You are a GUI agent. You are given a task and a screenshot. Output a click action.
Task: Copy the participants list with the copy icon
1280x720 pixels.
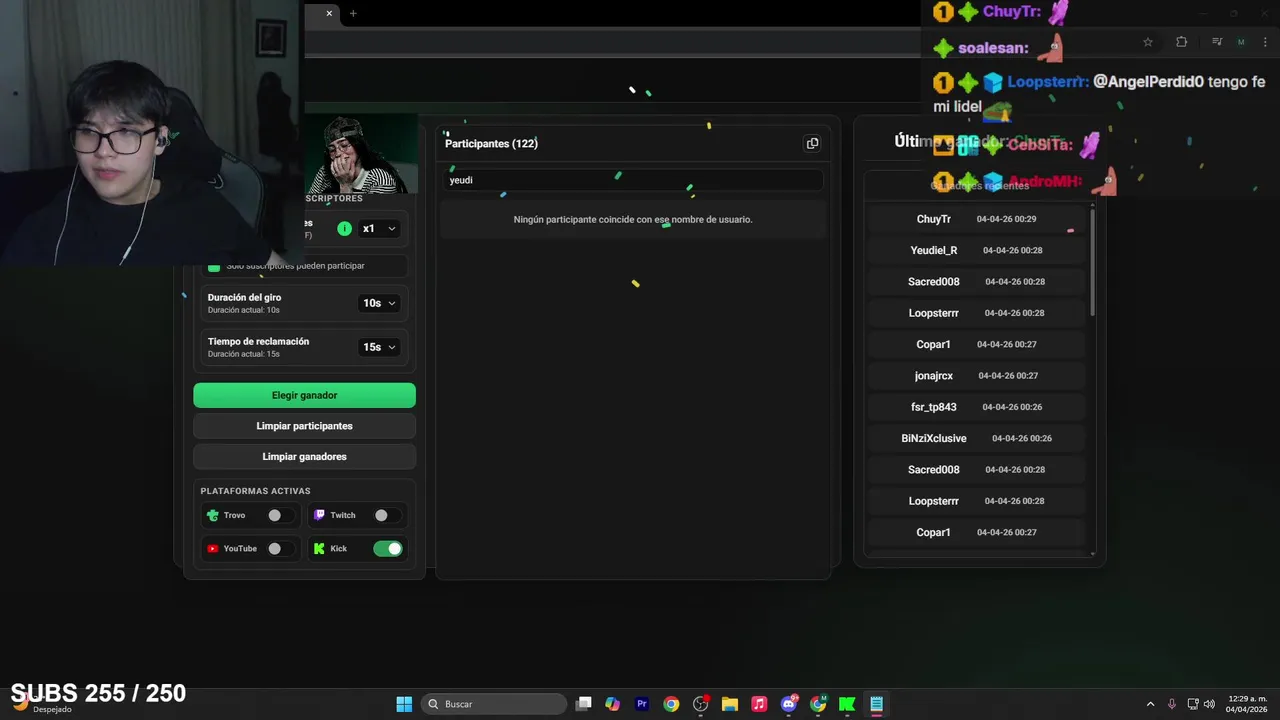click(812, 143)
